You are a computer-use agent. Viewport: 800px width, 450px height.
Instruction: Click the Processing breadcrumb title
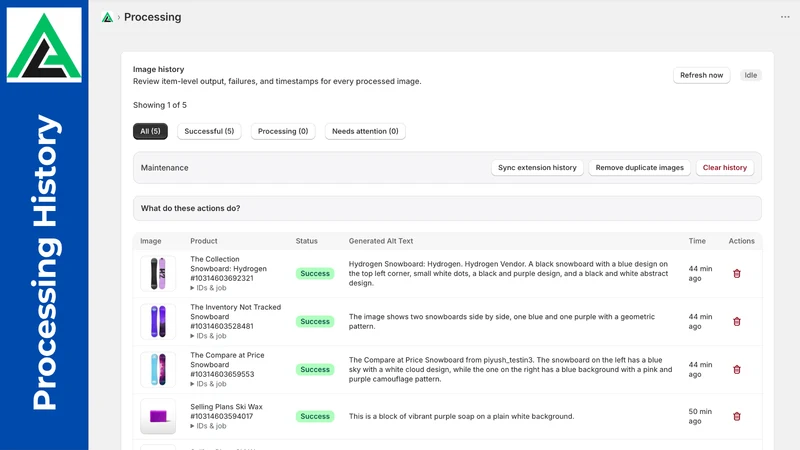(153, 17)
